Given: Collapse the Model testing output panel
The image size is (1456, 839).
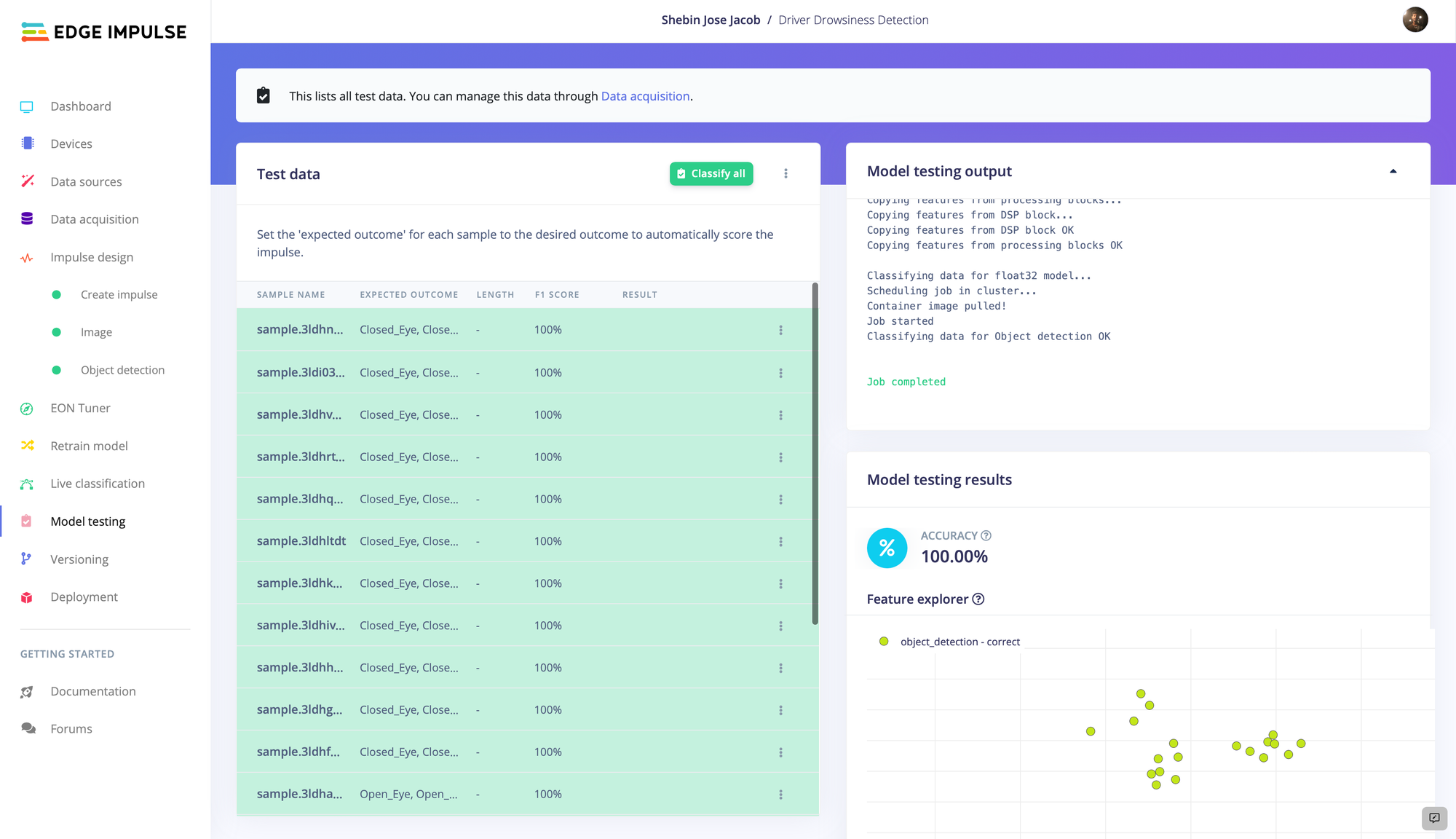Looking at the screenshot, I should 1393,171.
